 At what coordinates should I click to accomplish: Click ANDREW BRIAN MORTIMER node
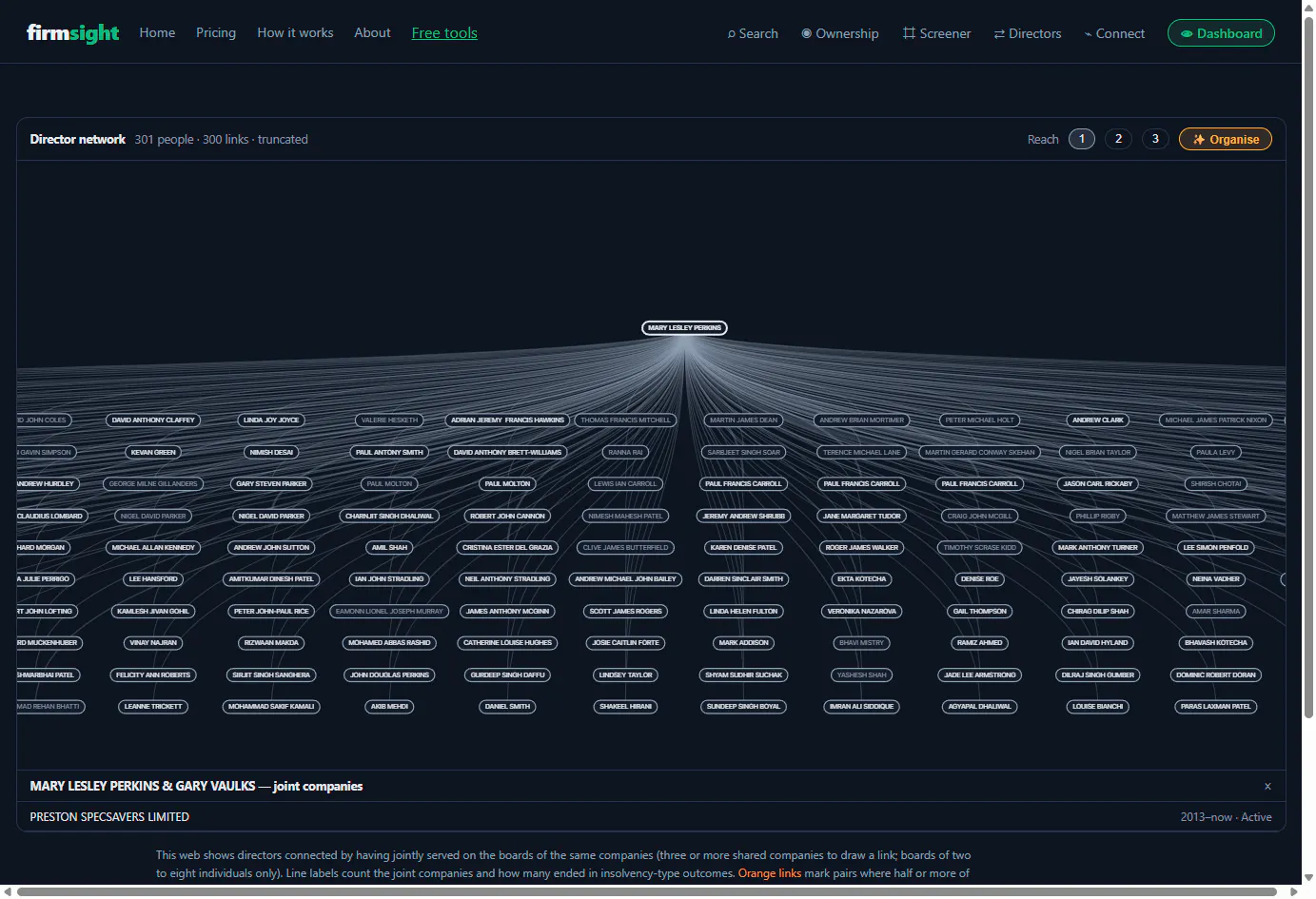pyautogui.click(x=862, y=420)
